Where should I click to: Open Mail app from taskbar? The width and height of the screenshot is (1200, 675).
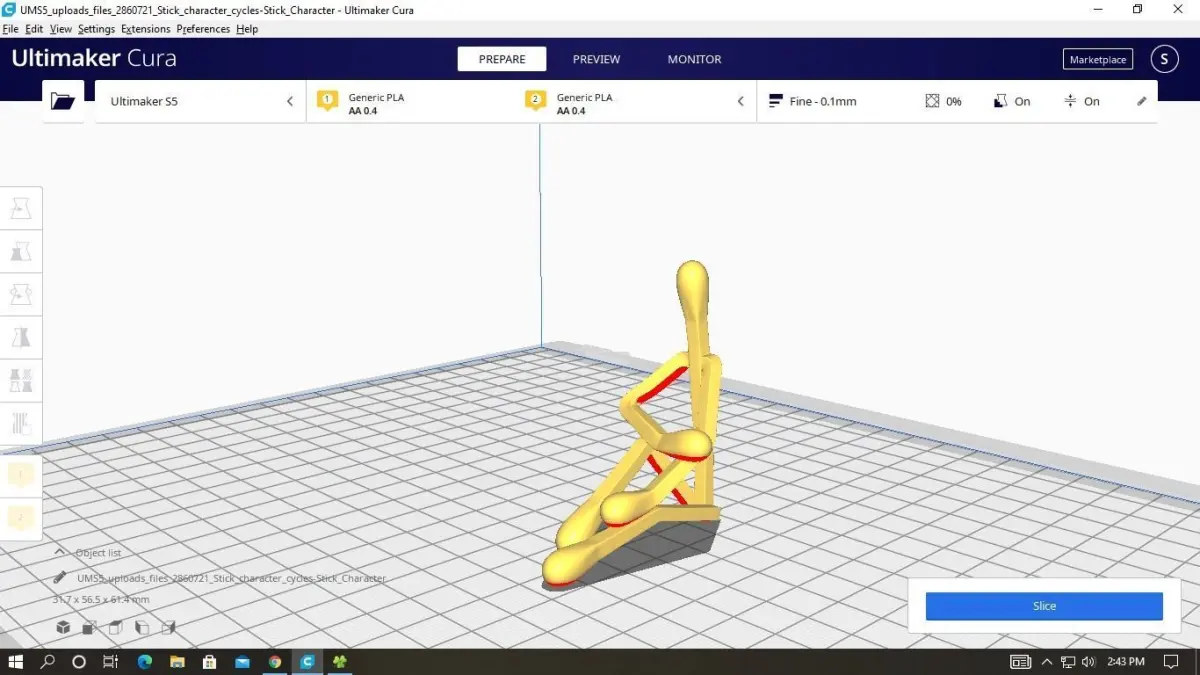coord(242,662)
